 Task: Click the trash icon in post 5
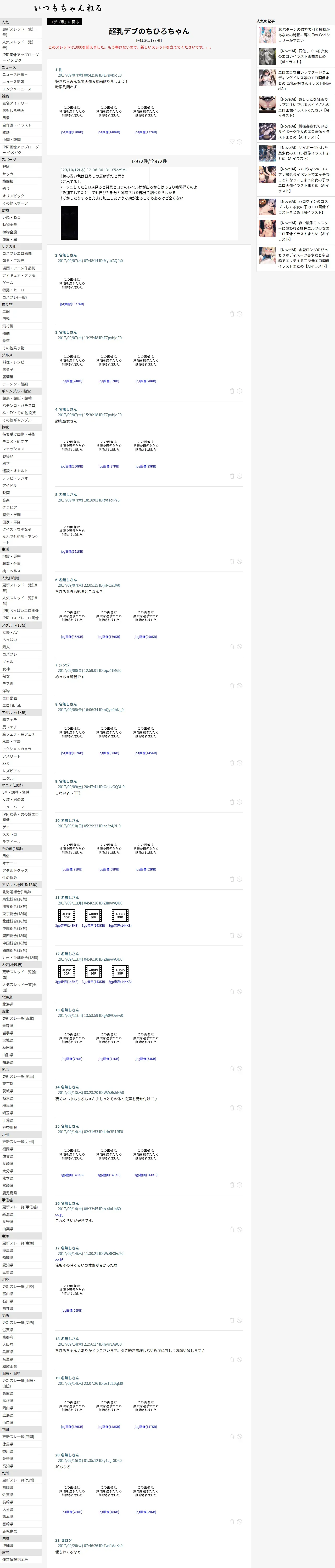coord(232,562)
